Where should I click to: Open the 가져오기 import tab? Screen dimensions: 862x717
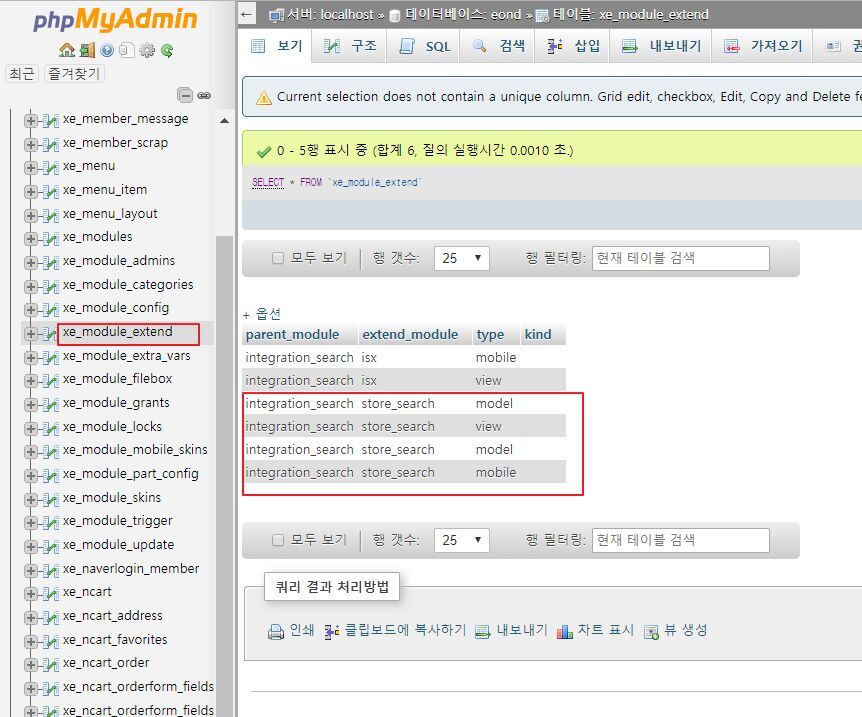[762, 46]
